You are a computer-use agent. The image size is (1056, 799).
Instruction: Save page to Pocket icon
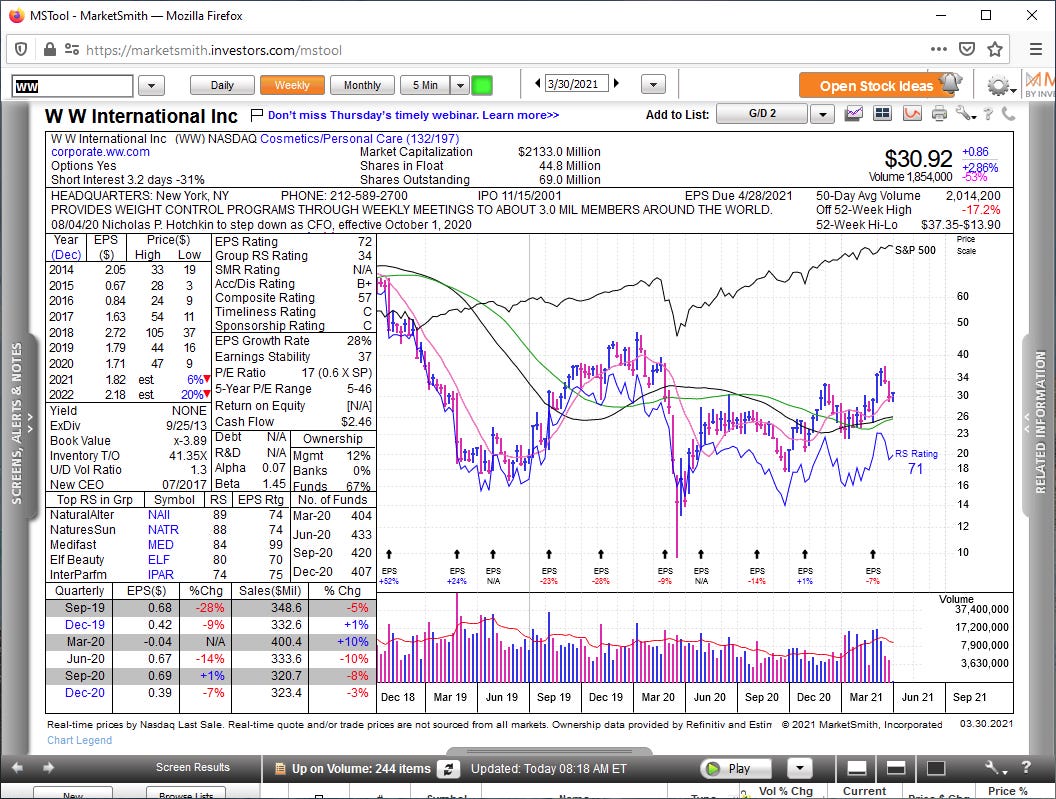966,49
